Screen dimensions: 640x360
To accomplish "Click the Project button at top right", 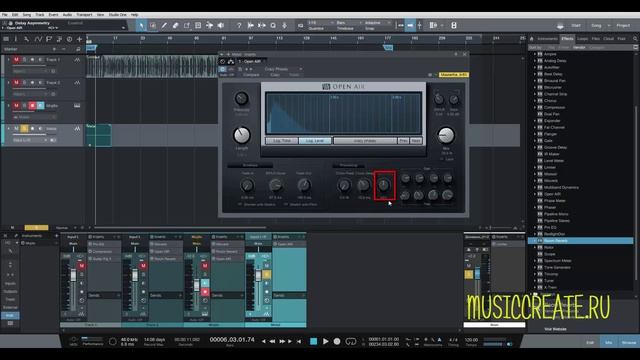I will tap(623, 25).
